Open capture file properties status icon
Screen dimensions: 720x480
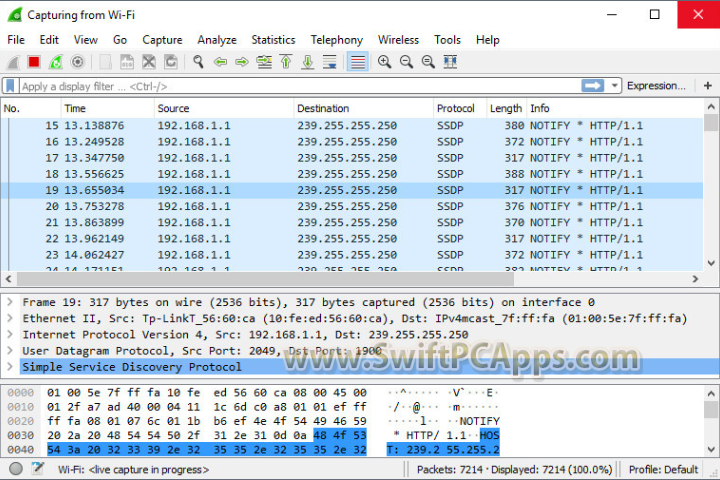point(38,469)
